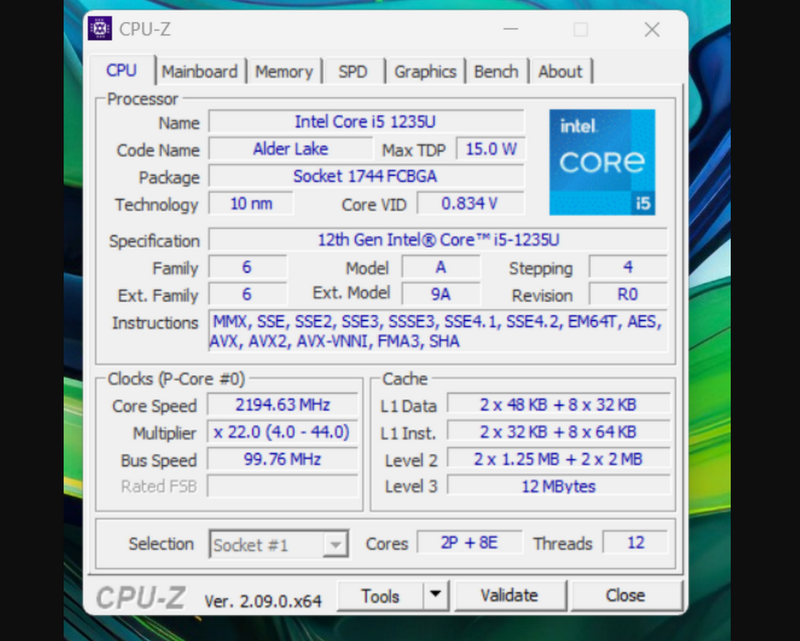The height and width of the screenshot is (641, 800).
Task: Switch to the Mainboard tab
Action: [200, 71]
